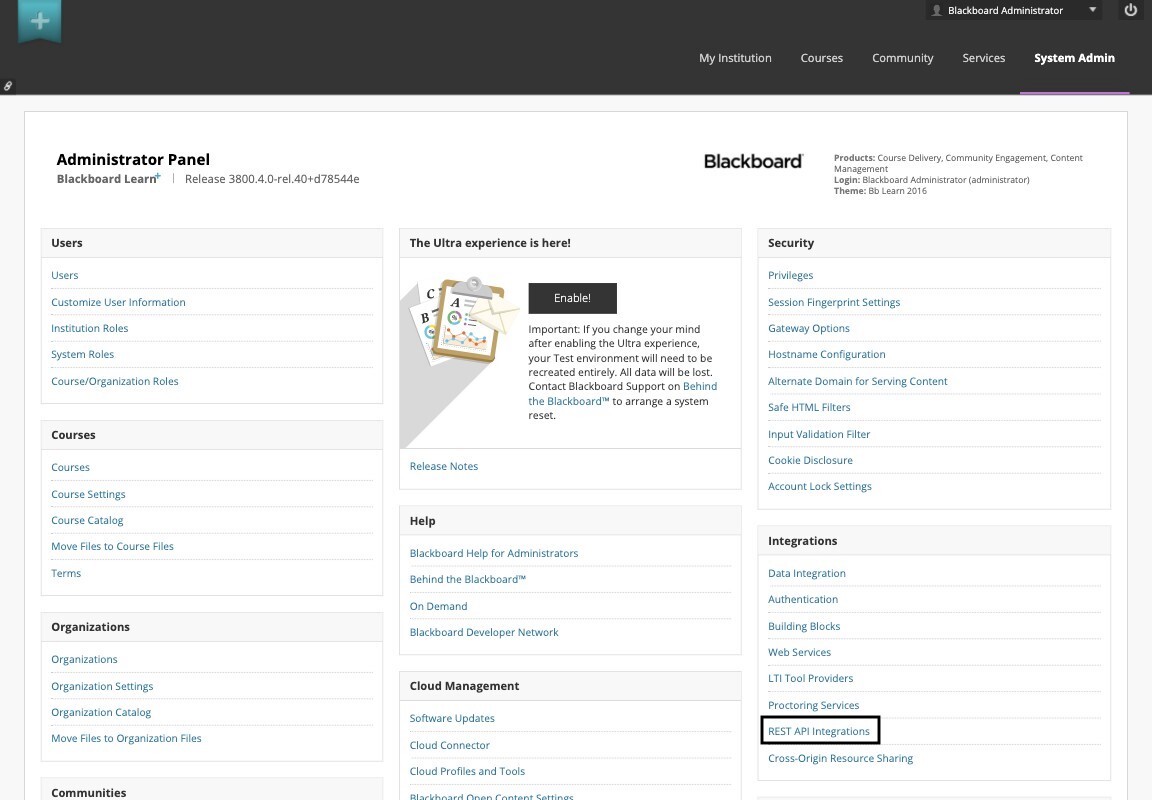
Task: Open Cross-Origin Resource Sharing
Action: click(x=840, y=758)
